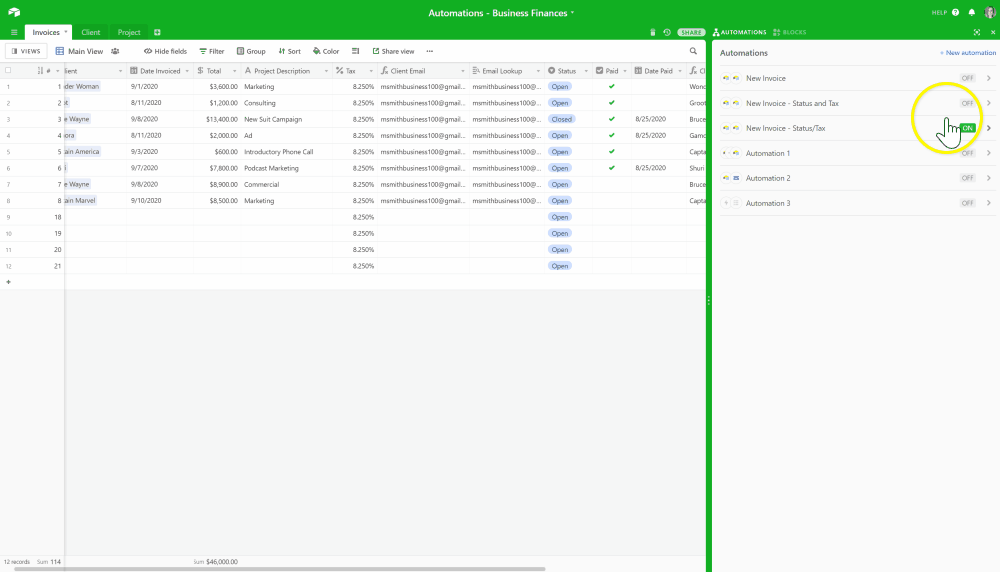Toggle the Automation 3 switch
1000x572 pixels.
967,203
